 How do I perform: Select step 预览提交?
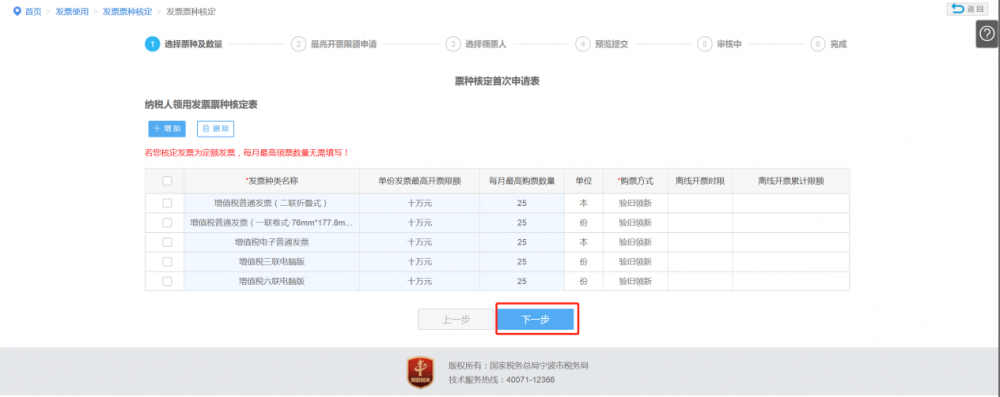[611, 45]
